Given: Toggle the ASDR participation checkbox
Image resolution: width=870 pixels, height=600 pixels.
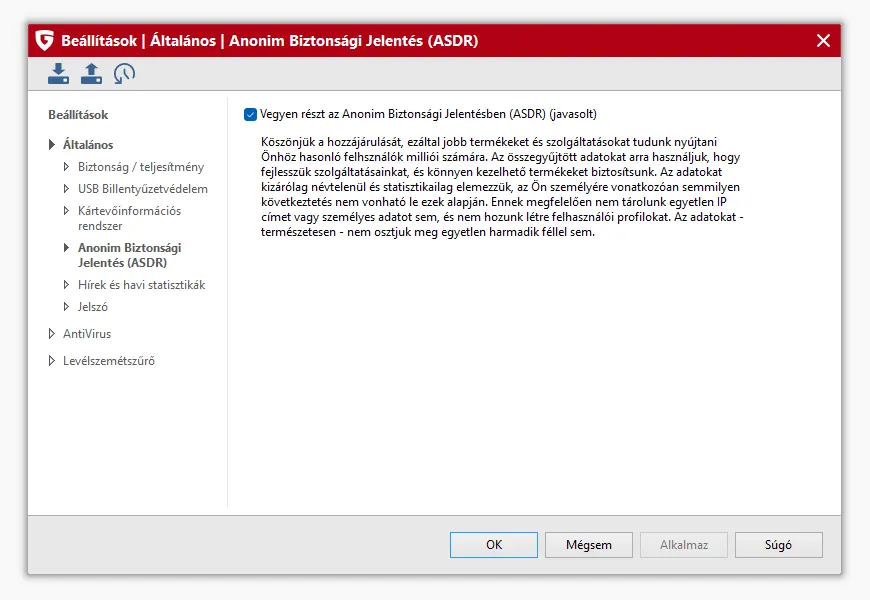Looking at the screenshot, I should coord(250,114).
